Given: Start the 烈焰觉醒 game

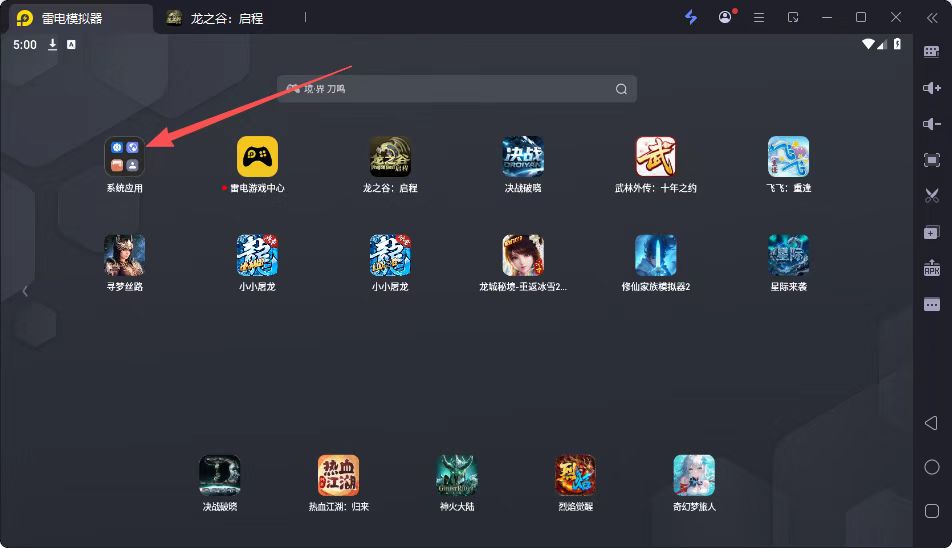Looking at the screenshot, I should (x=576, y=475).
